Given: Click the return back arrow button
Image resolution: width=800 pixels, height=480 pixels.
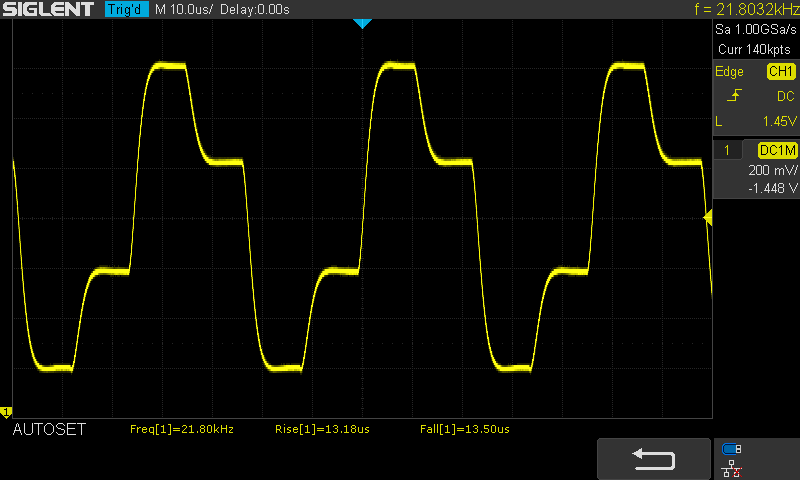Looking at the screenshot, I should [654, 459].
